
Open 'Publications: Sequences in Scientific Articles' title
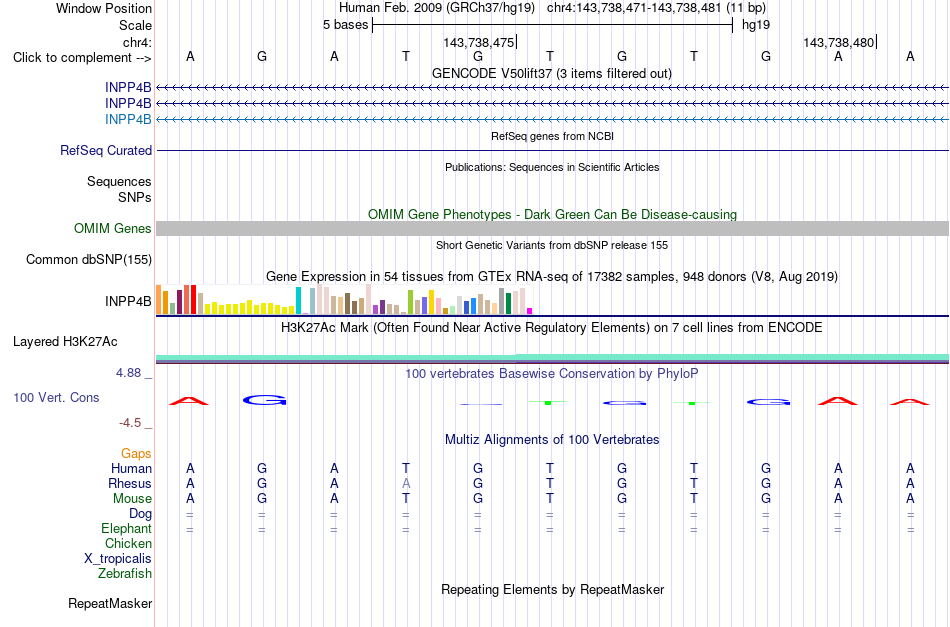[552, 167]
